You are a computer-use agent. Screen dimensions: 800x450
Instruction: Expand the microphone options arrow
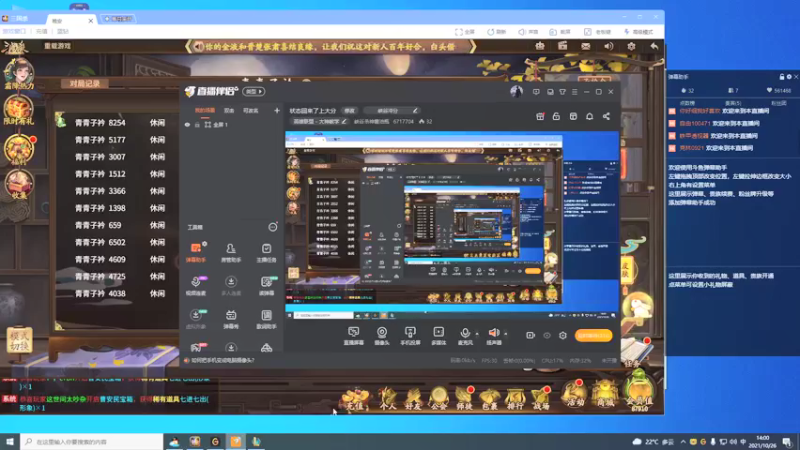[477, 334]
